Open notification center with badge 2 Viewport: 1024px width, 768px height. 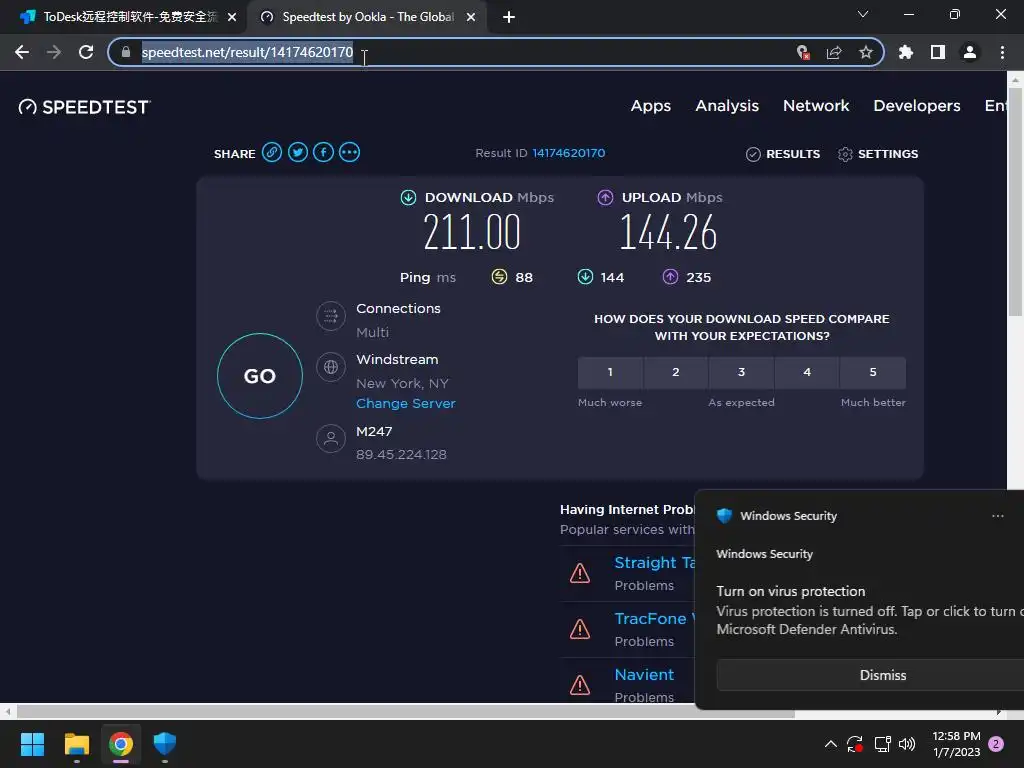tap(996, 744)
